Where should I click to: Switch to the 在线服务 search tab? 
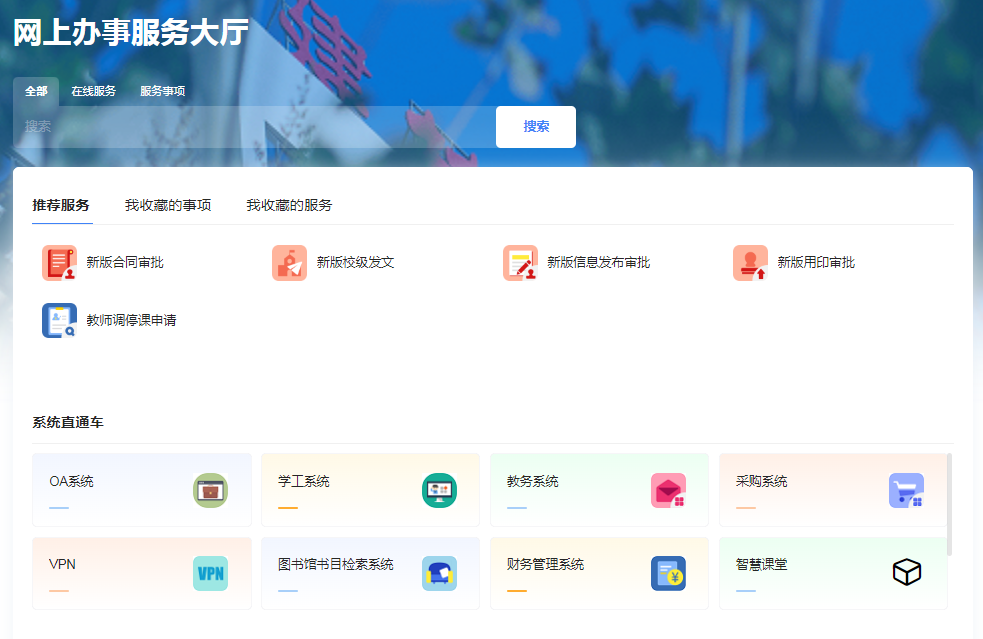click(x=93, y=91)
